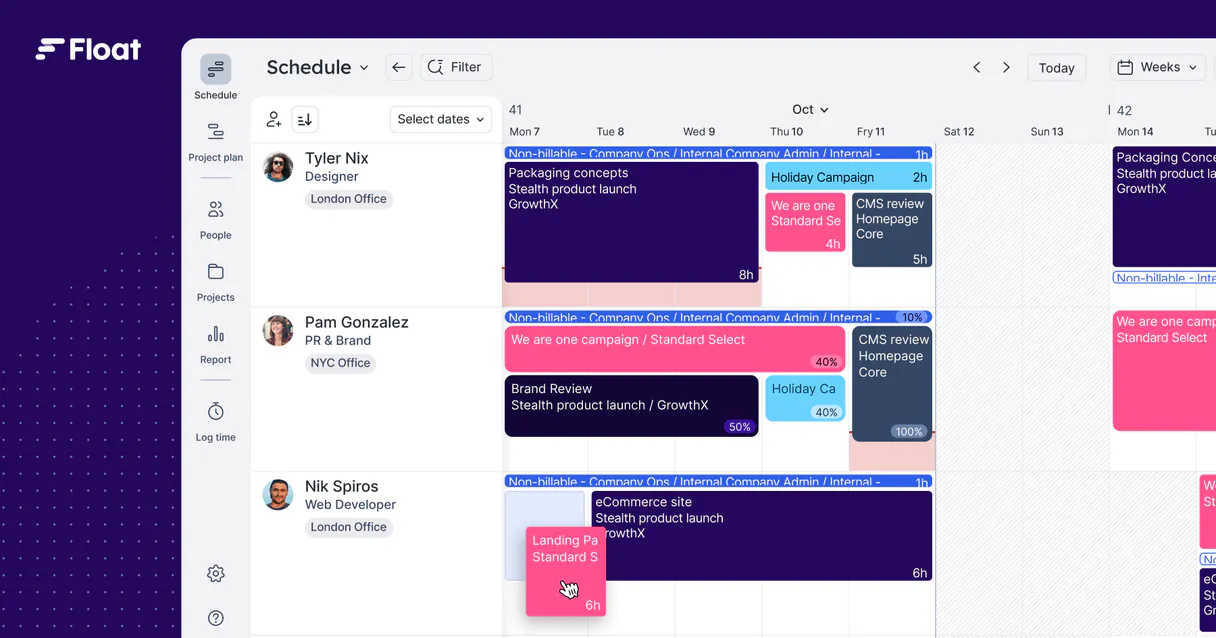Image resolution: width=1216 pixels, height=638 pixels.
Task: Click the Filter button
Action: (x=455, y=67)
